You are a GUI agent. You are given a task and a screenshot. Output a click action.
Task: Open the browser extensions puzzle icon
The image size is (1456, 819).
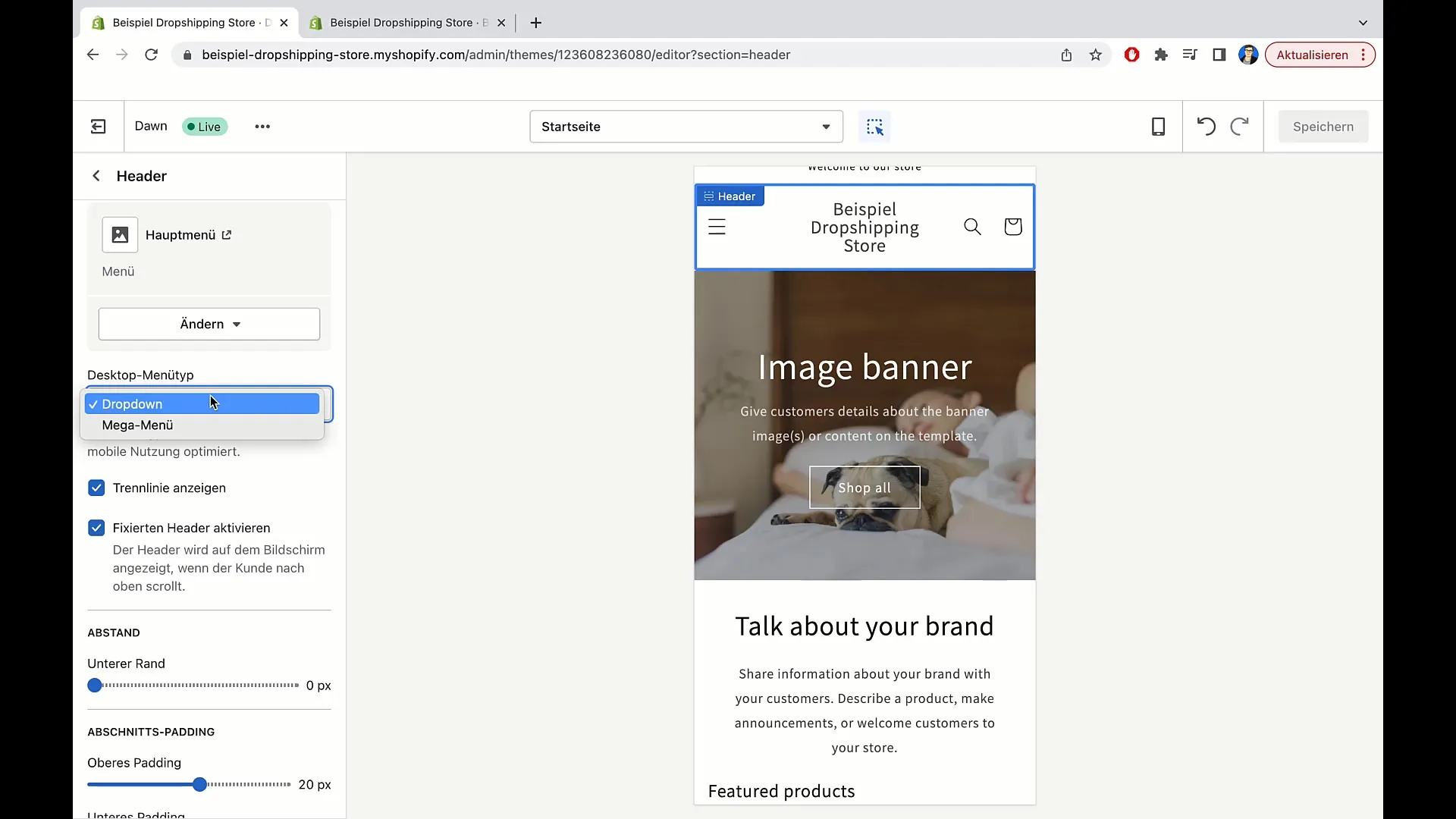point(1160,55)
